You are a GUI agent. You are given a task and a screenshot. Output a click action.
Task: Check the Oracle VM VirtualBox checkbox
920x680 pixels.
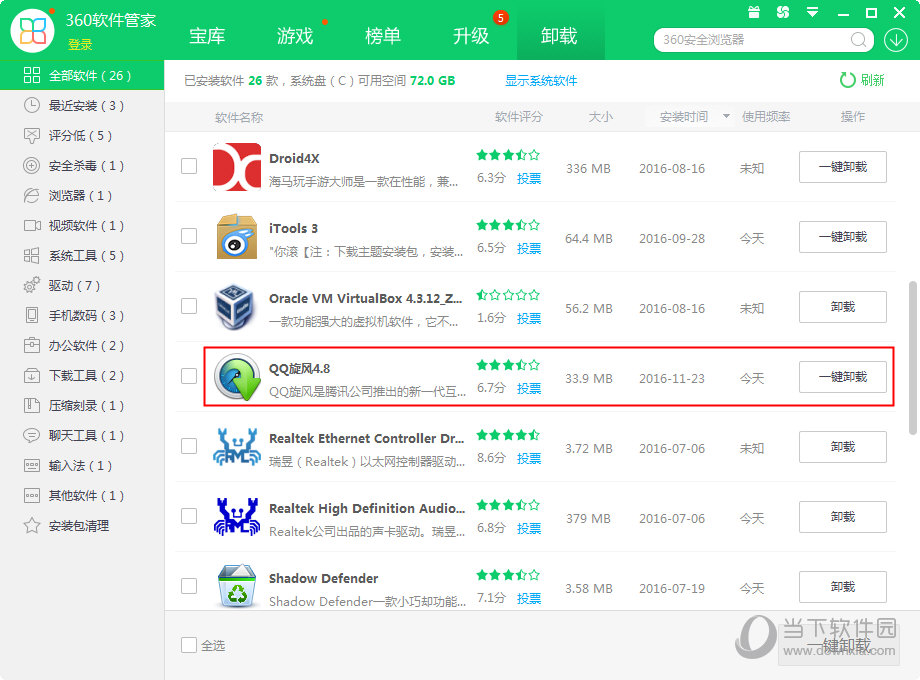(188, 307)
